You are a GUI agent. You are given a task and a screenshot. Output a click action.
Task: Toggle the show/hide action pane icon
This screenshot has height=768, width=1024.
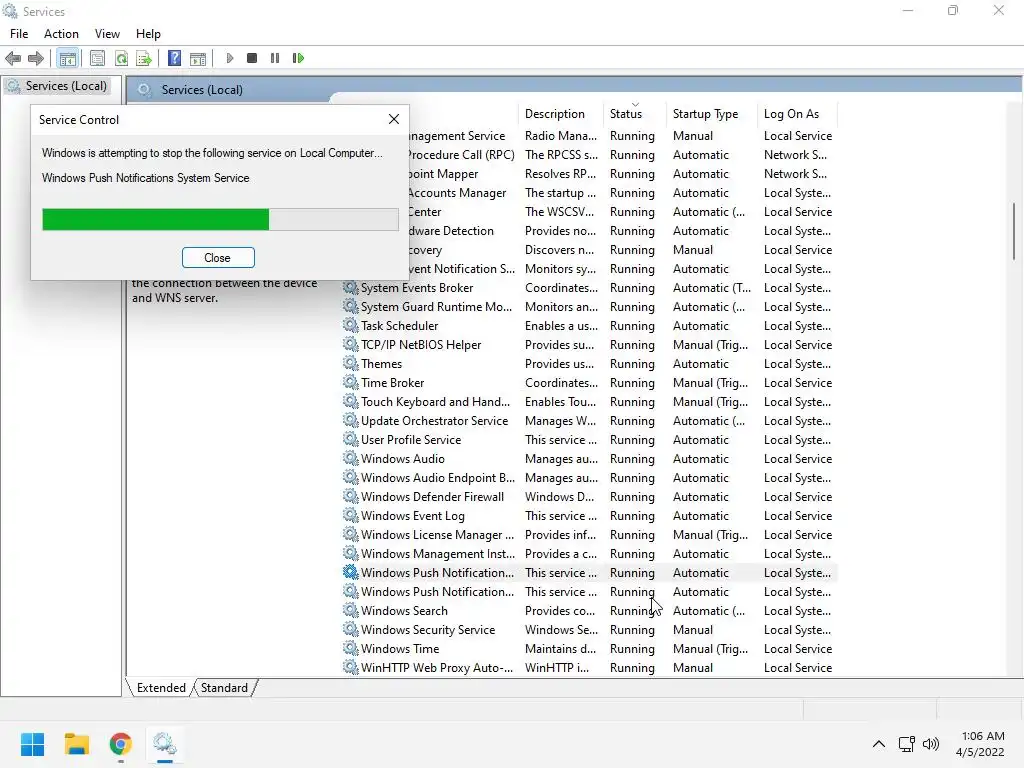point(198,58)
